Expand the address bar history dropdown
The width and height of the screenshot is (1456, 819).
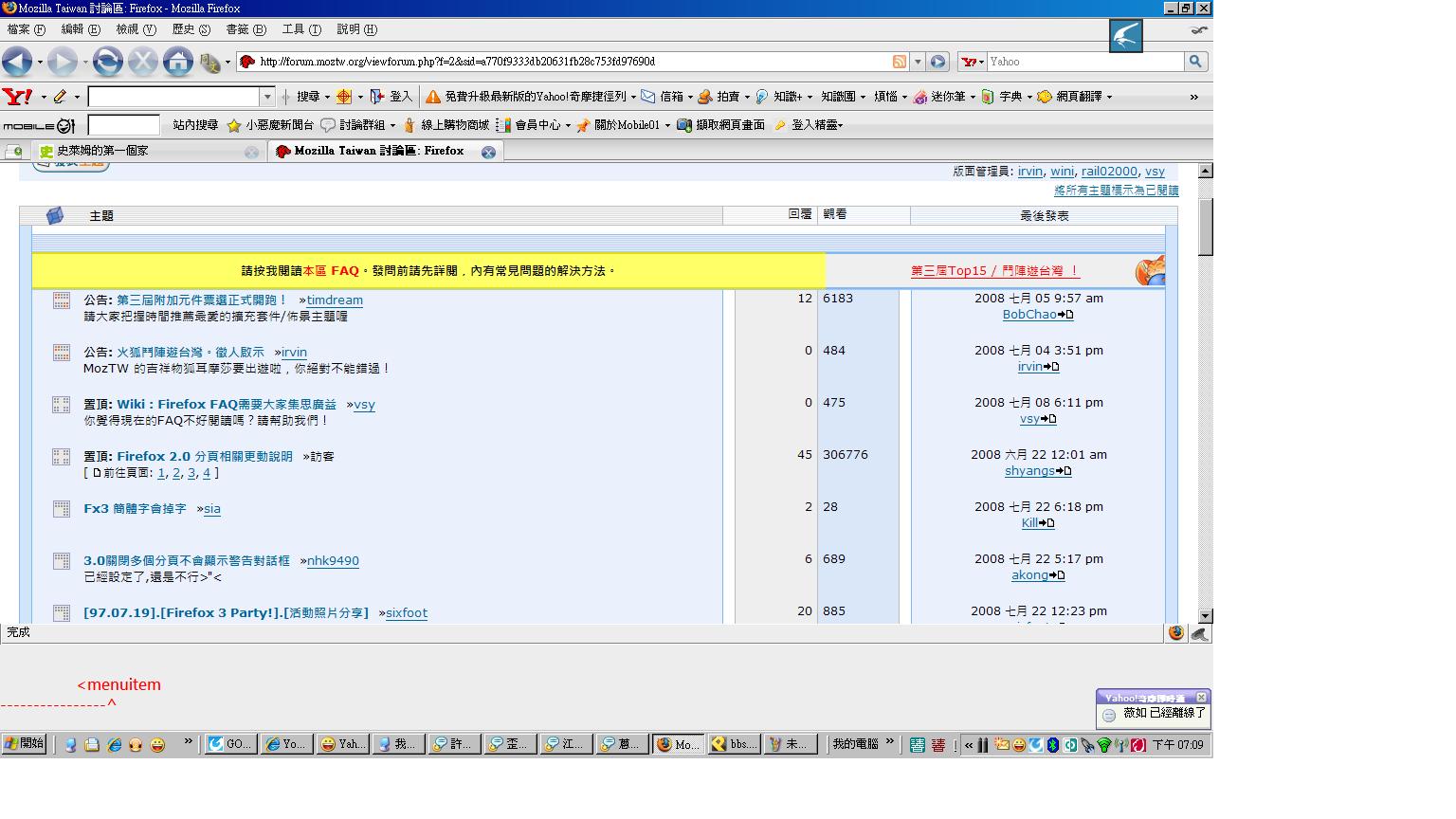pos(918,62)
